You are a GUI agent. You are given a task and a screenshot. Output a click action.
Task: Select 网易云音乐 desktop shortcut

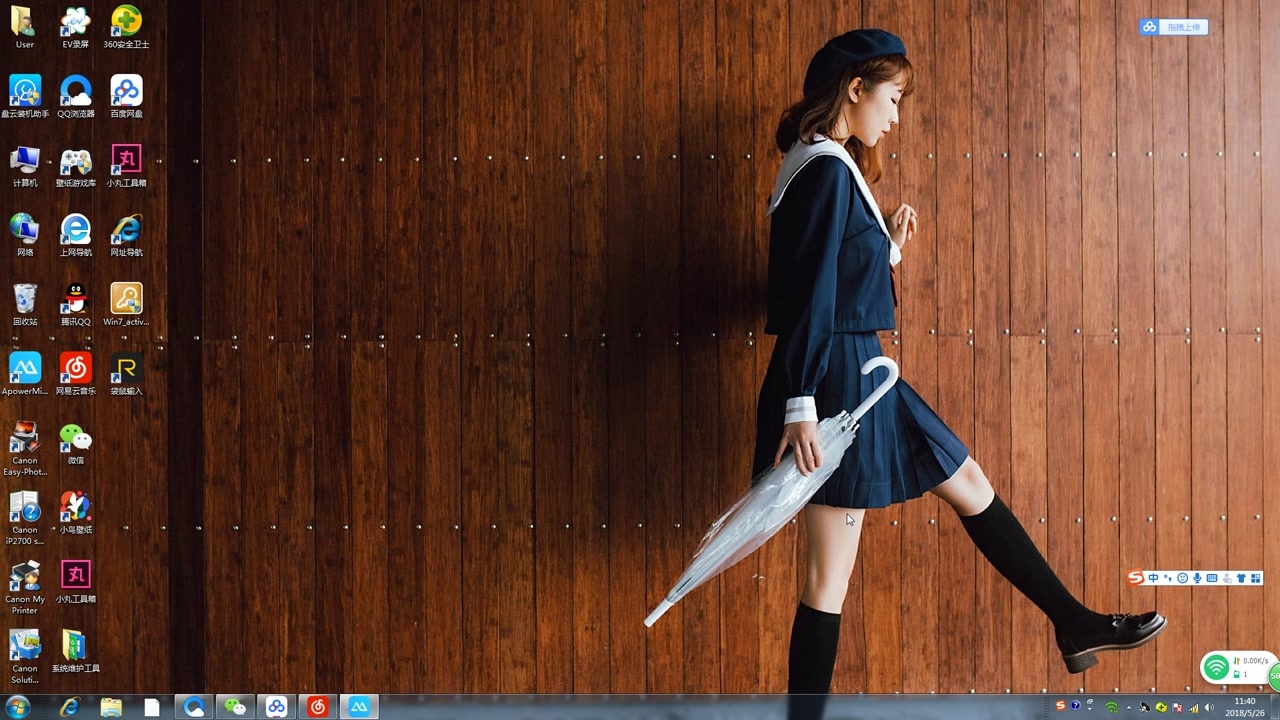pyautogui.click(x=75, y=374)
